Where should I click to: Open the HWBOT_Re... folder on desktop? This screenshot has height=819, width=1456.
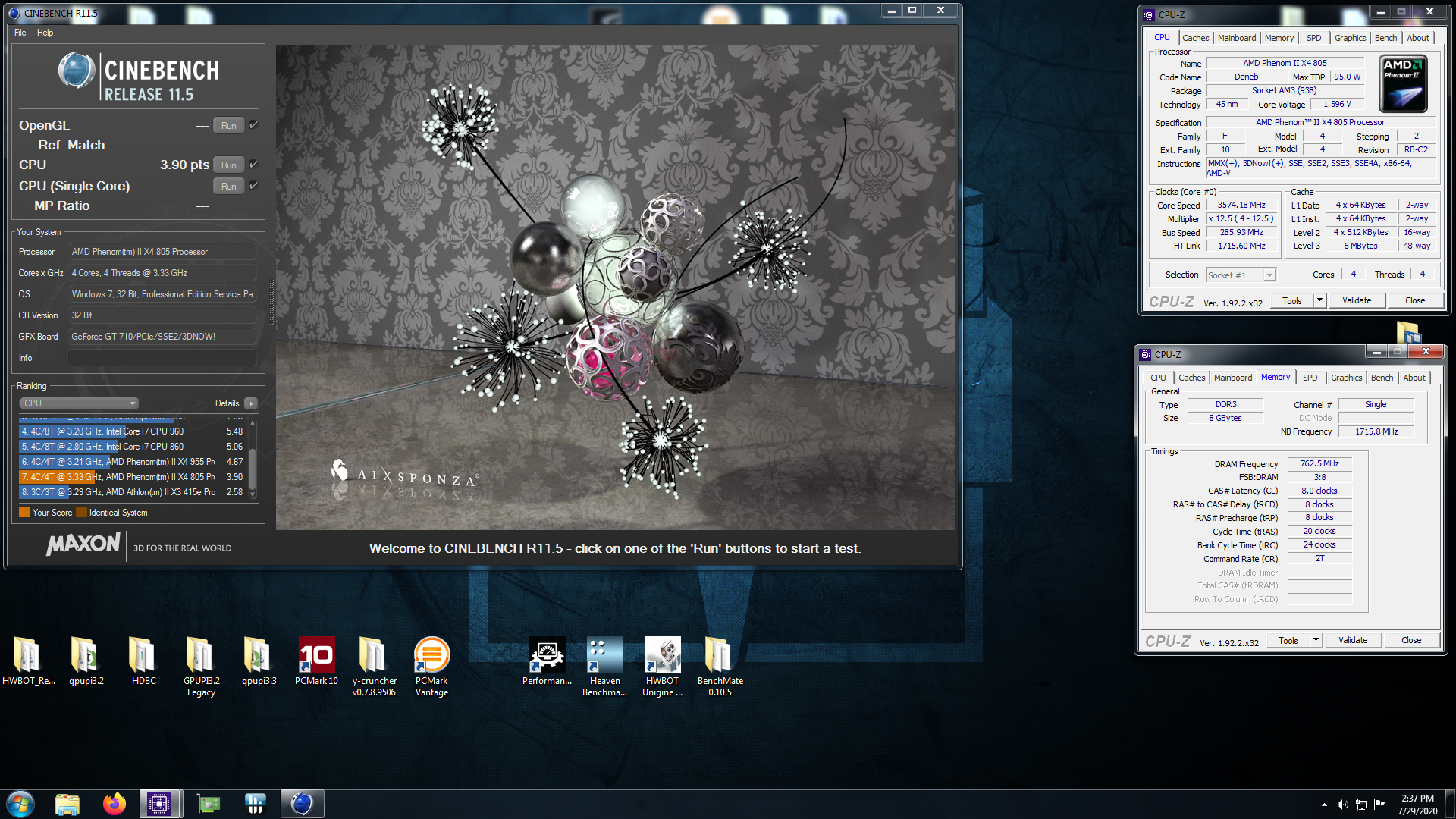point(28,661)
